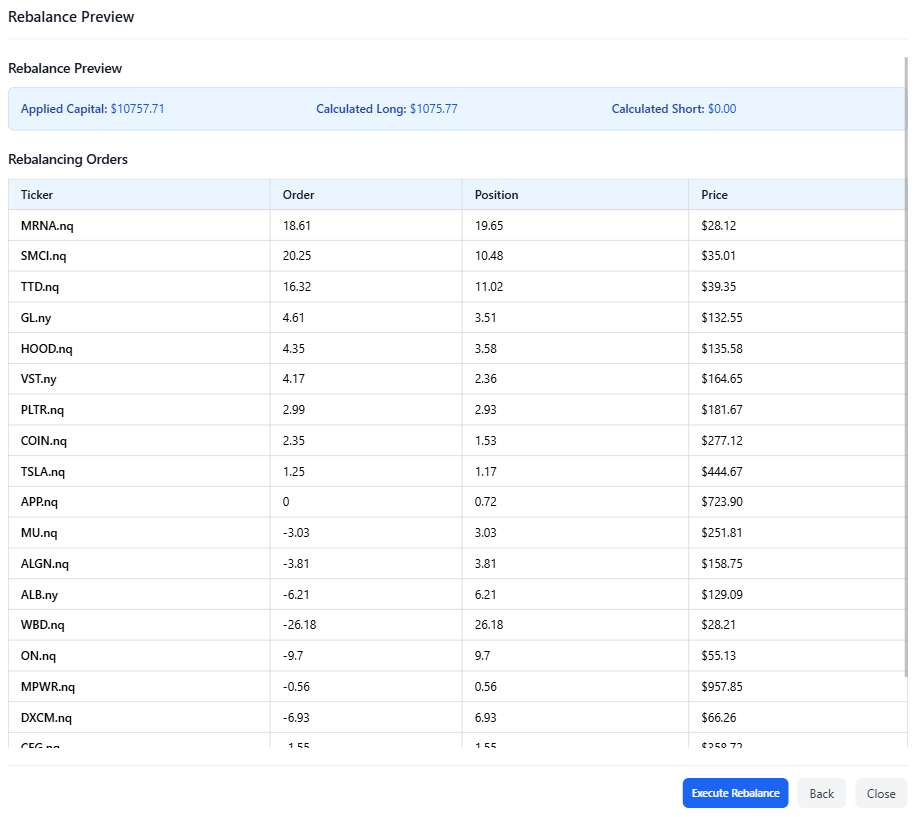916x817 pixels.
Task: Click the TTD.nq ticker cell
Action: 40,287
